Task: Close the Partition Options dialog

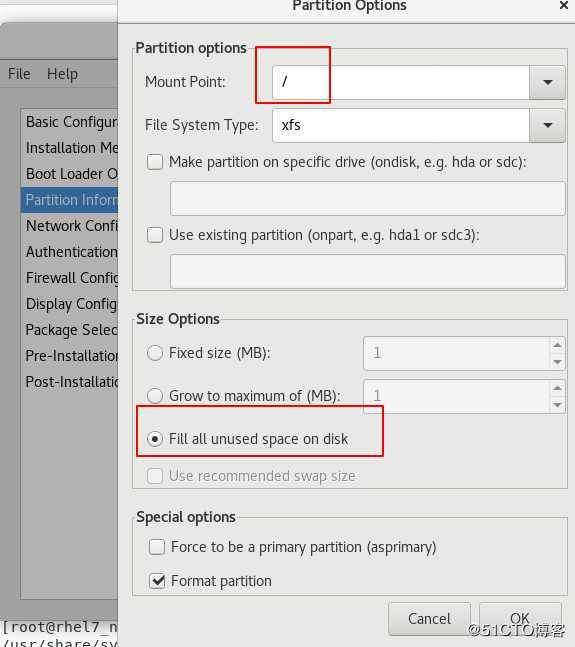Action: point(563,5)
